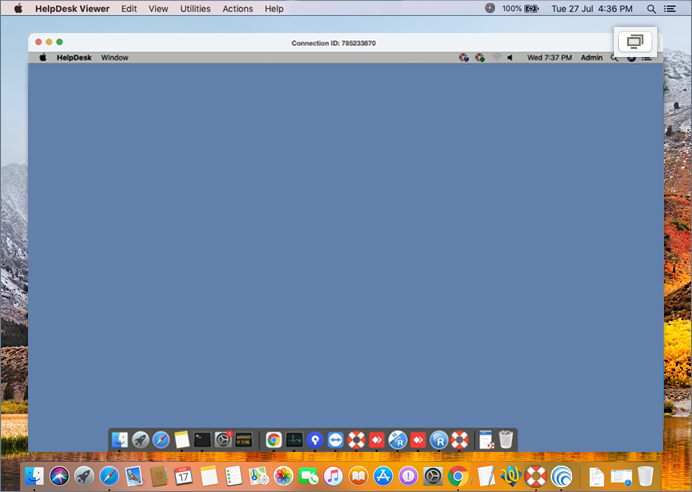Image resolution: width=692 pixels, height=492 pixels.
Task: Open Safari in the remote dock
Action: [x=161, y=439]
